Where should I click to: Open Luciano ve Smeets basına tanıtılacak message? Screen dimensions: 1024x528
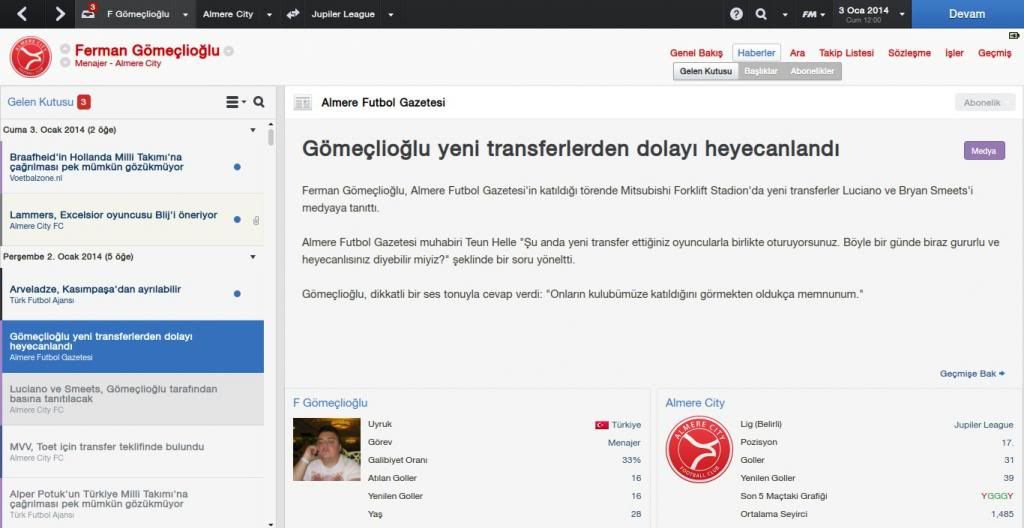click(132, 399)
